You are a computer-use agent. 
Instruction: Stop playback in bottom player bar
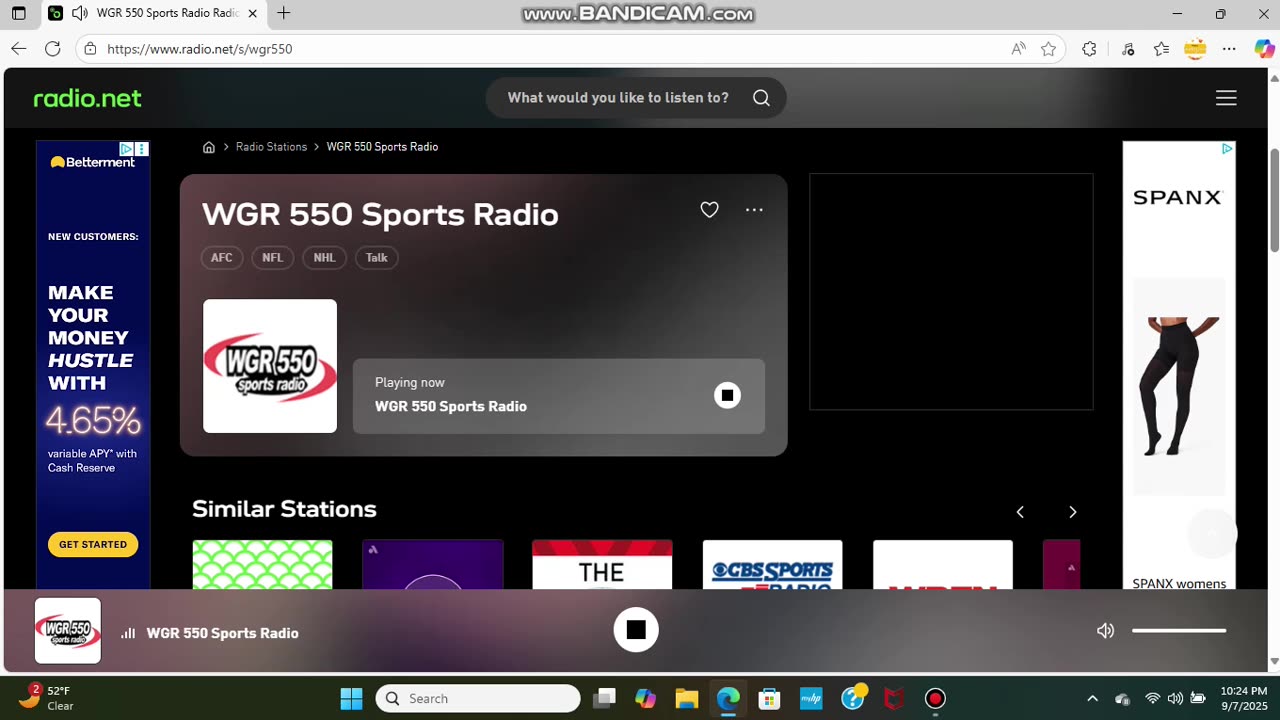(x=636, y=630)
